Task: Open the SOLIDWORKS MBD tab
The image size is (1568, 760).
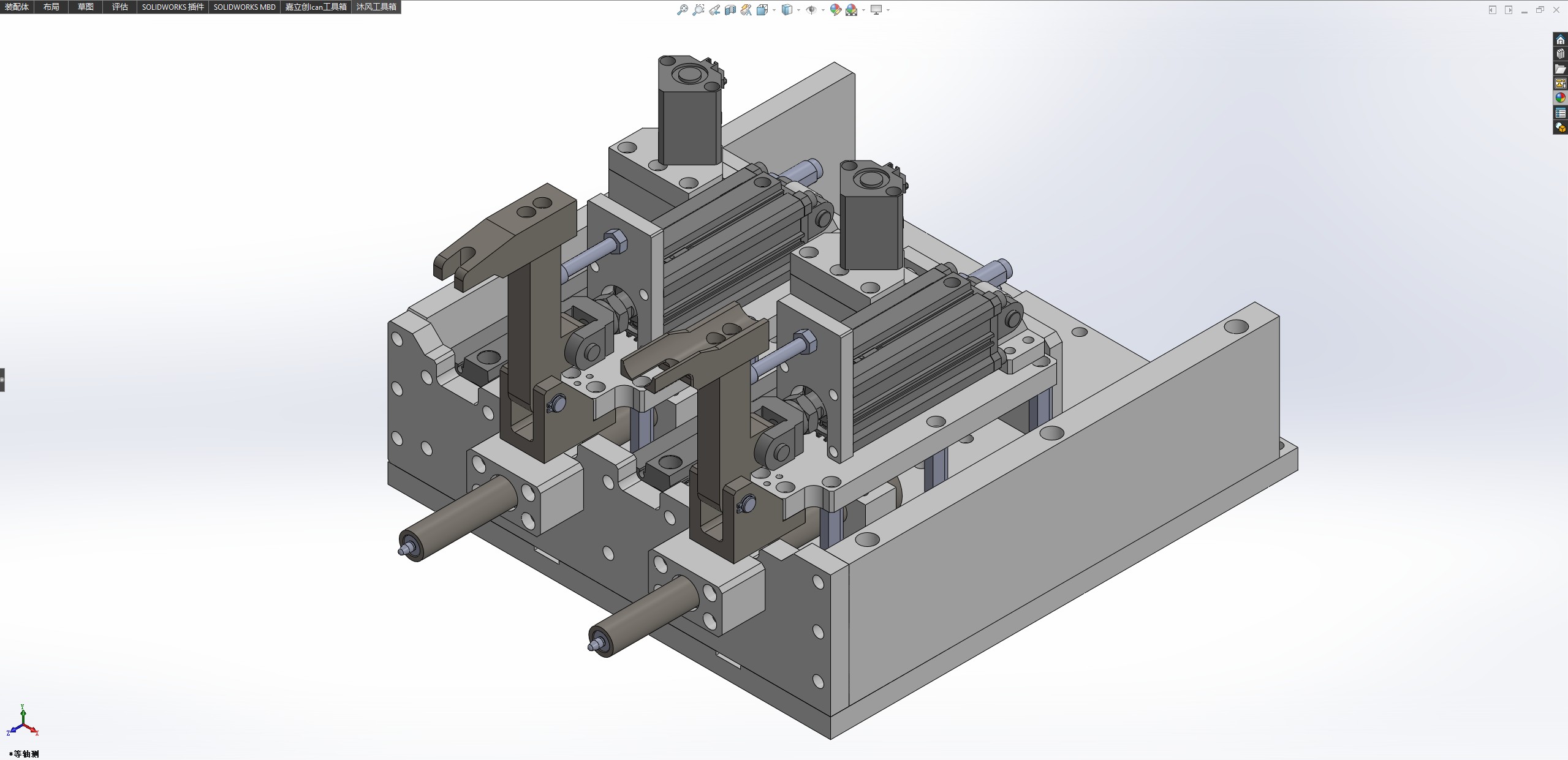Action: pos(244,7)
